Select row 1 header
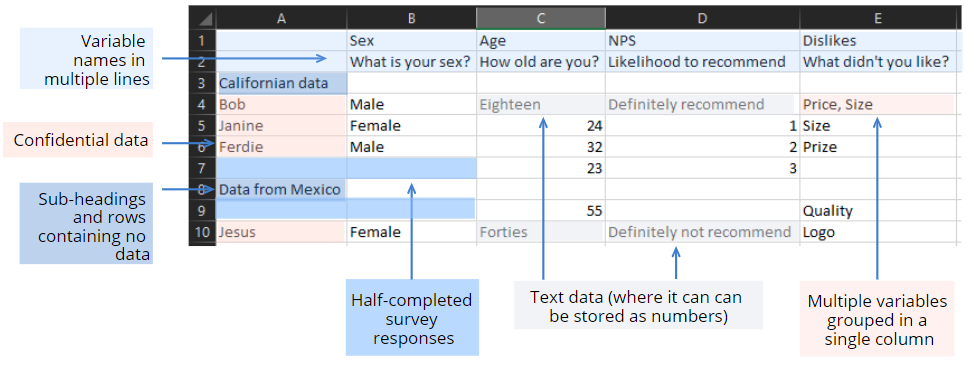966x367 pixels. [203, 41]
